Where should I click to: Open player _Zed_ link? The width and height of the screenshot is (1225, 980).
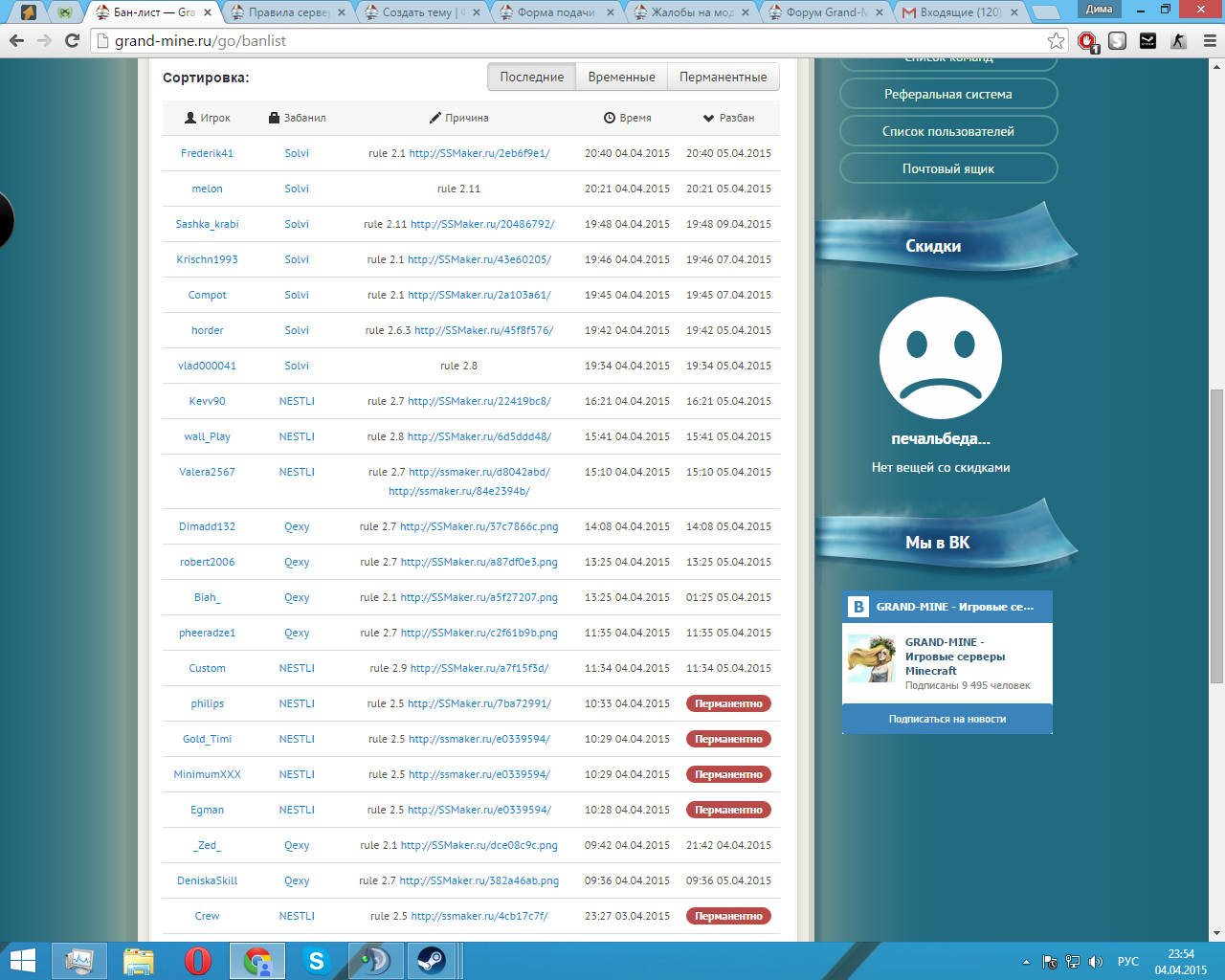[x=207, y=845]
